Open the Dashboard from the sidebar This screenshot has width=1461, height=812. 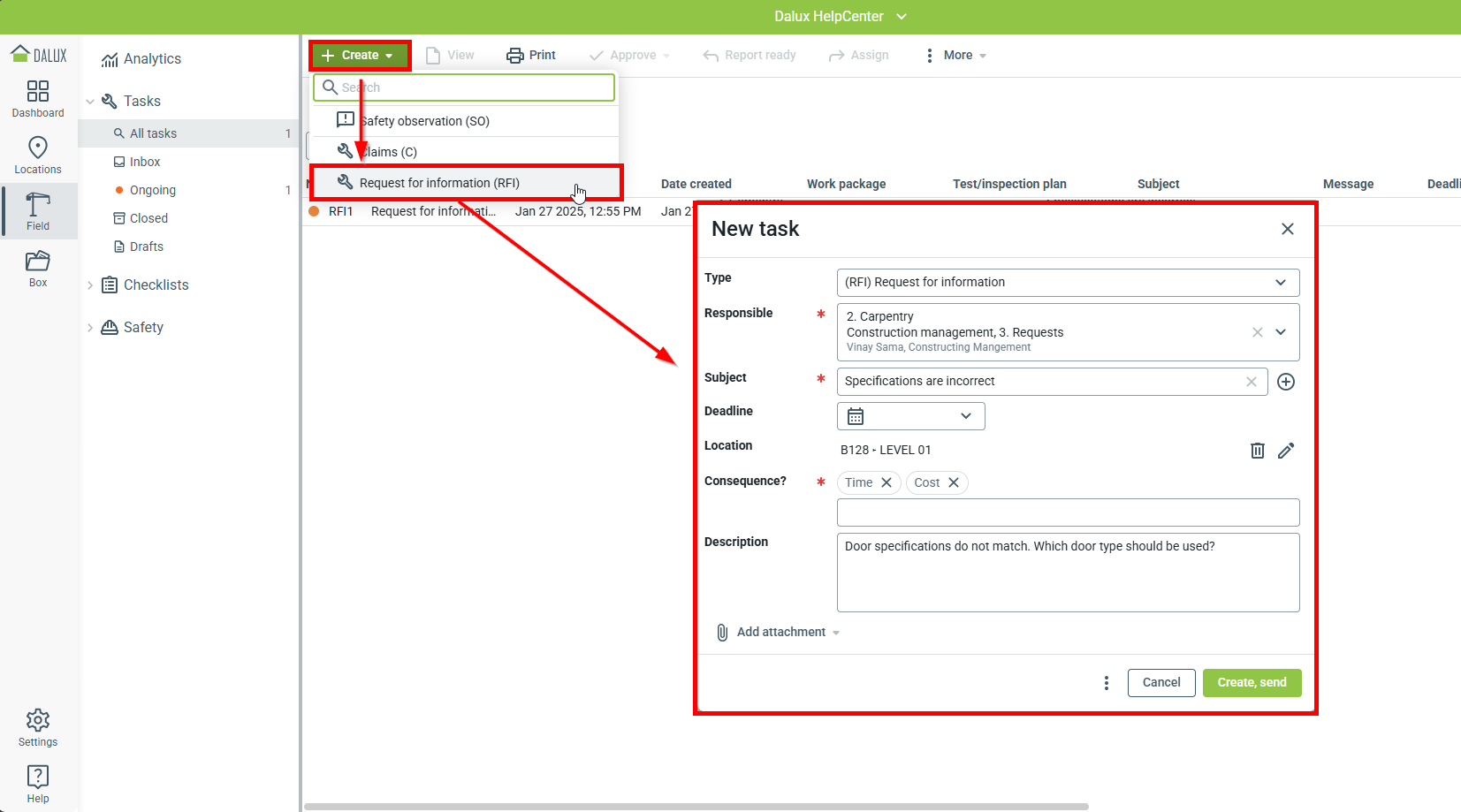coord(38,98)
